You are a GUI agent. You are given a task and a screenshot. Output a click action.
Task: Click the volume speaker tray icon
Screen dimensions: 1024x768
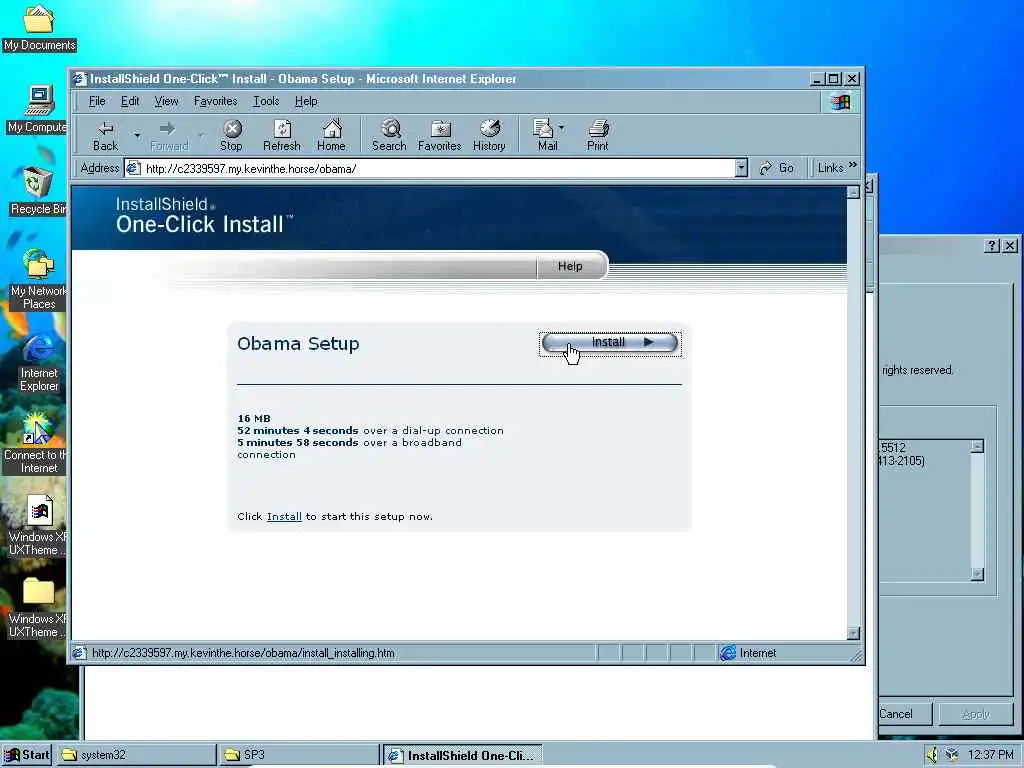(932, 755)
